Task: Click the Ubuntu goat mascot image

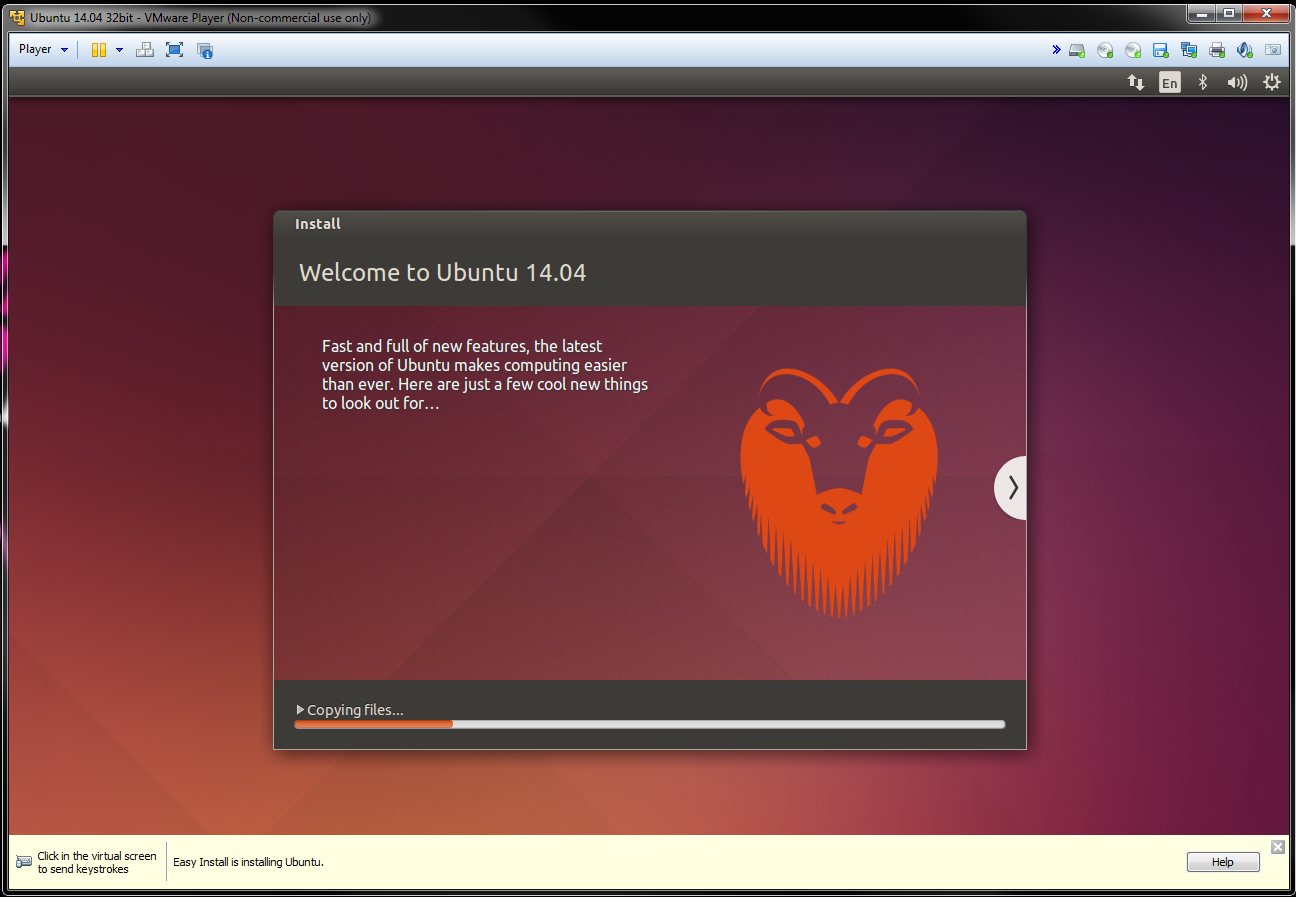Action: pos(839,492)
